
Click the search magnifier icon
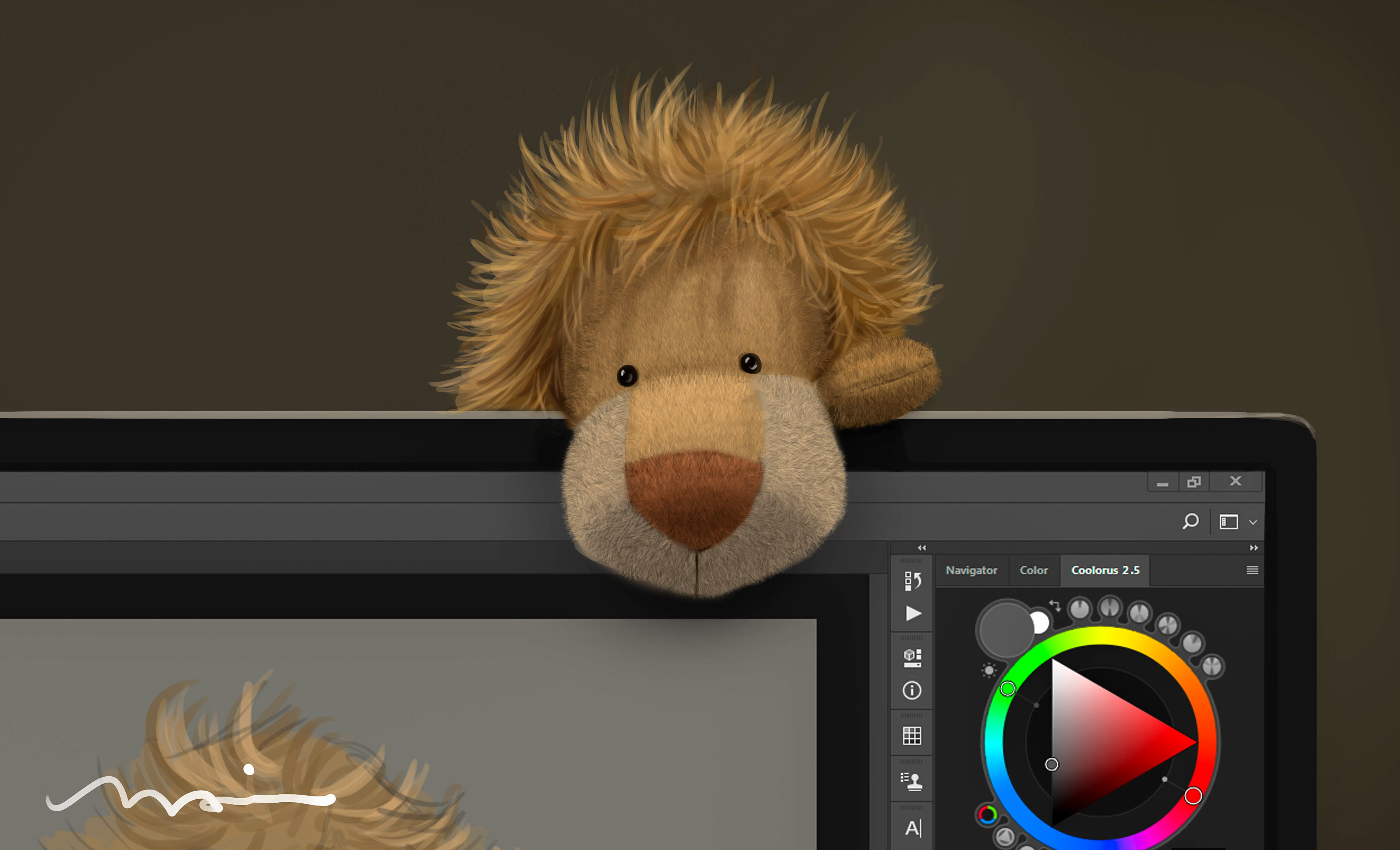coord(1190,521)
